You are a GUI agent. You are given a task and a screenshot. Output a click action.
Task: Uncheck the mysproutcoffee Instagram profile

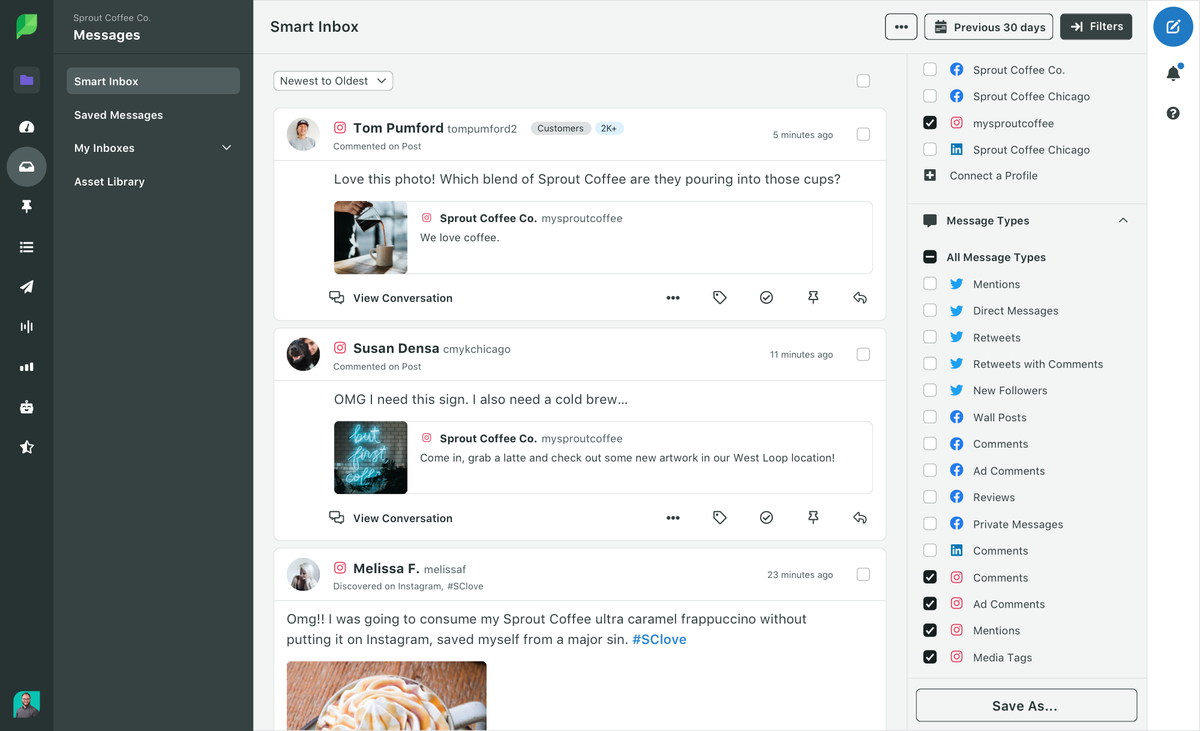pyautogui.click(x=930, y=123)
